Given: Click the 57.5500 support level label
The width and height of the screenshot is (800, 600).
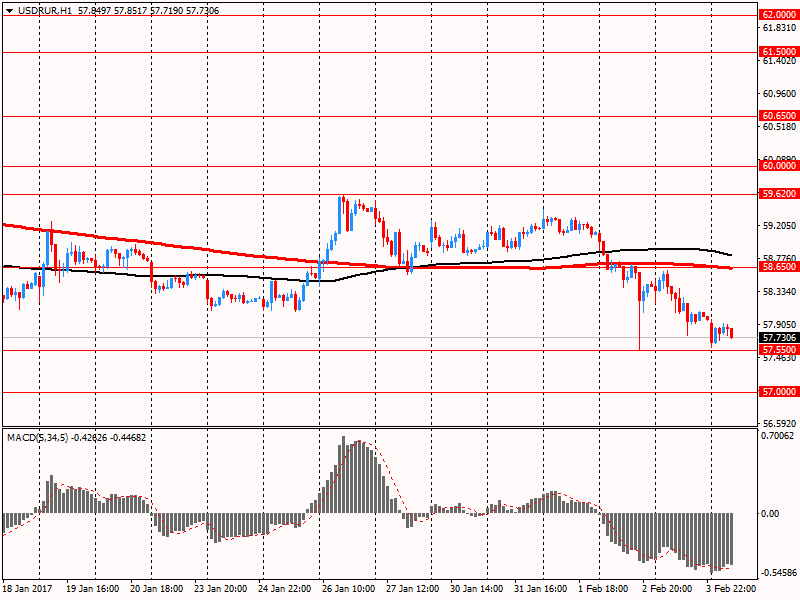Looking at the screenshot, I should pos(778,350).
